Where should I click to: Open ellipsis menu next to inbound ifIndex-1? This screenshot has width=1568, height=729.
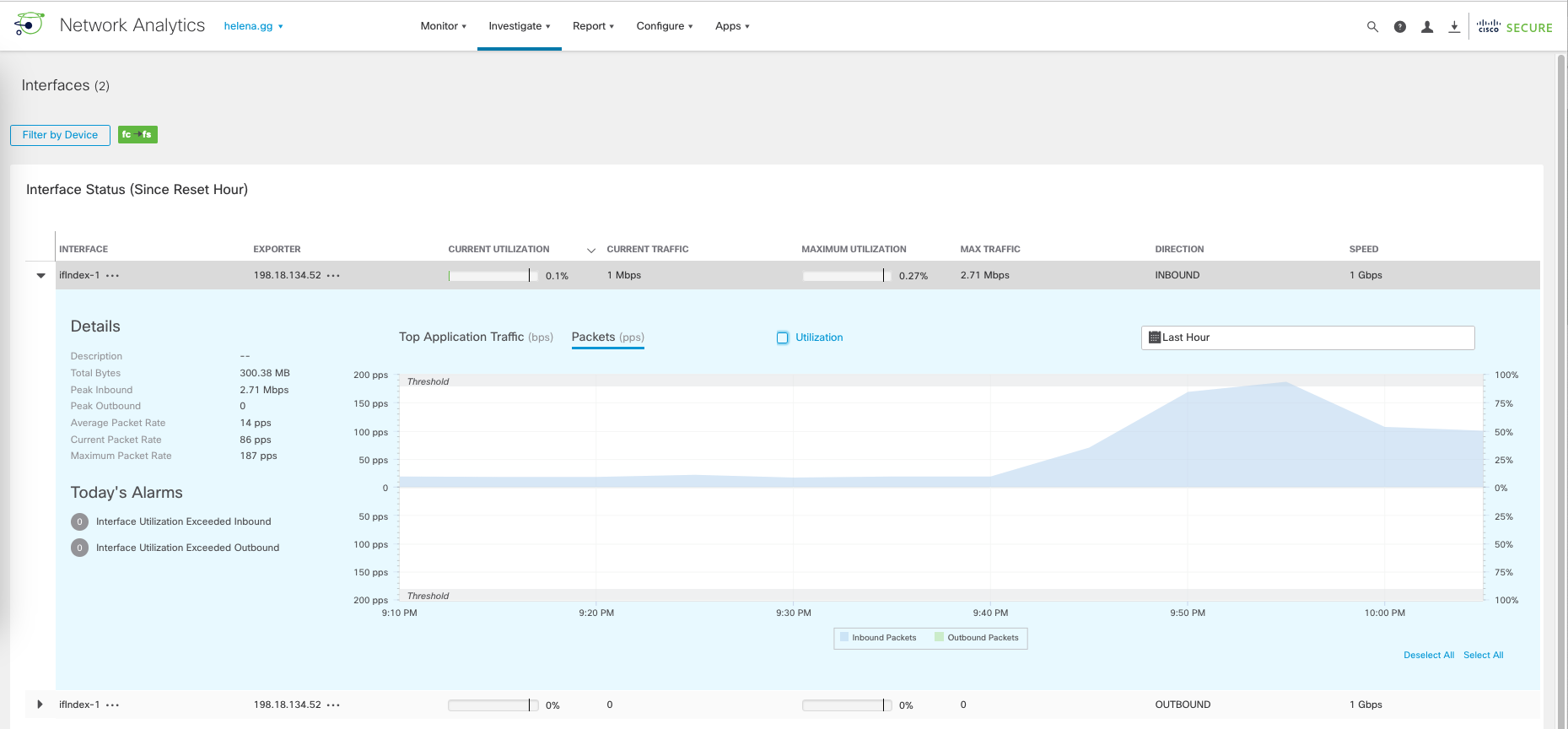[x=113, y=276]
